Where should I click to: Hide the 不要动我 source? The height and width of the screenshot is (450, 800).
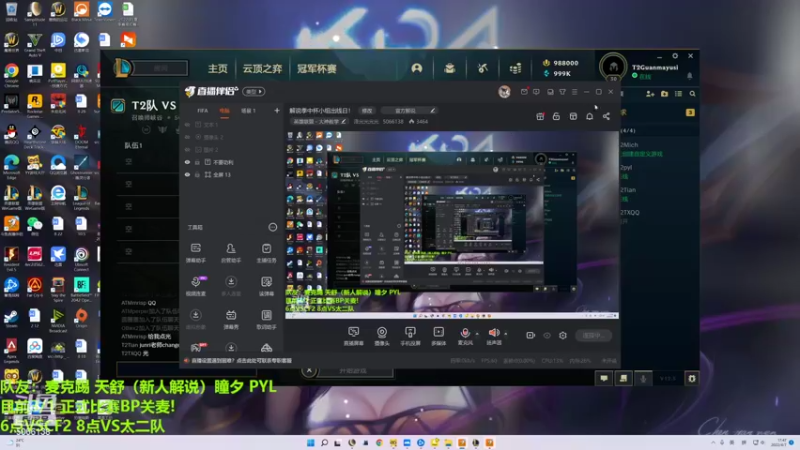coord(187,162)
